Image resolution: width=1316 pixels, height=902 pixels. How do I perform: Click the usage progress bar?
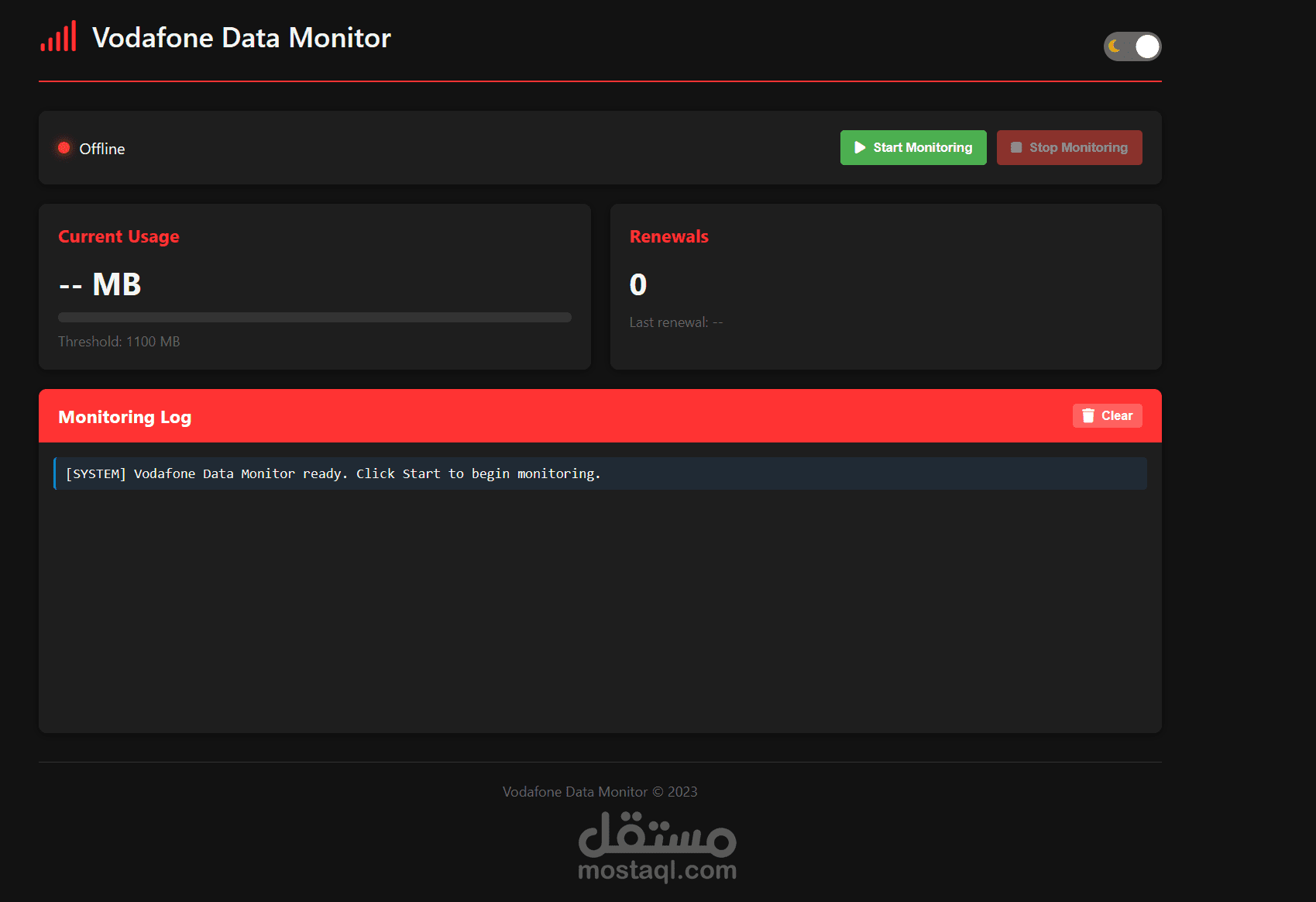[x=314, y=317]
